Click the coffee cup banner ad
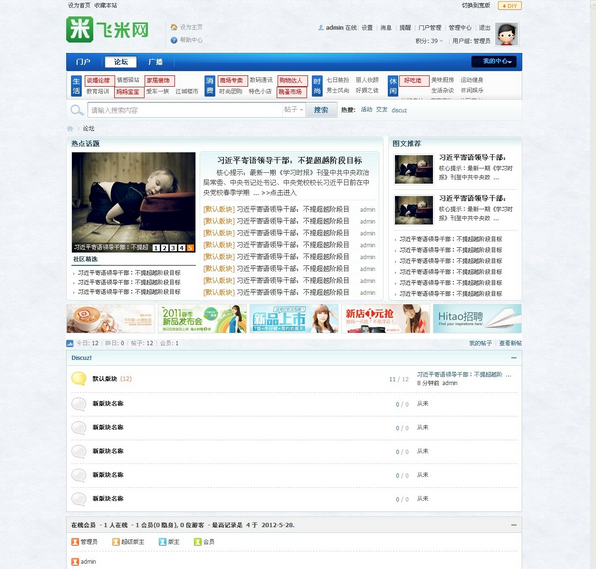 point(111,319)
